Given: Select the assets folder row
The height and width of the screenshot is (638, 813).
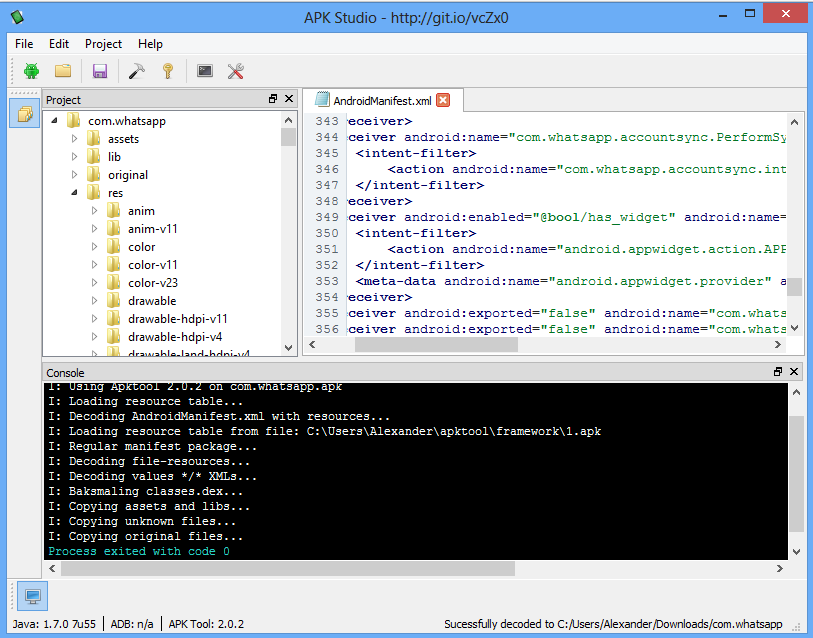Looking at the screenshot, I should 123,139.
